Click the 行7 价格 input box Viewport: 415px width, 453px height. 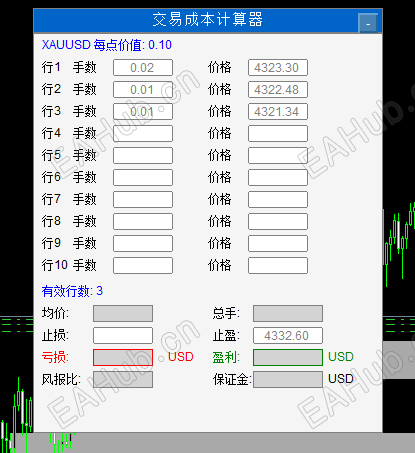coord(278,200)
